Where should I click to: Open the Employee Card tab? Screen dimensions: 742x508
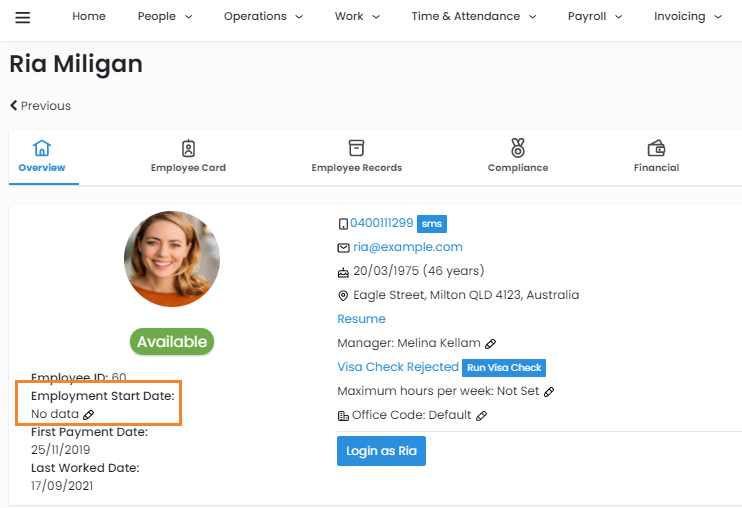point(188,156)
